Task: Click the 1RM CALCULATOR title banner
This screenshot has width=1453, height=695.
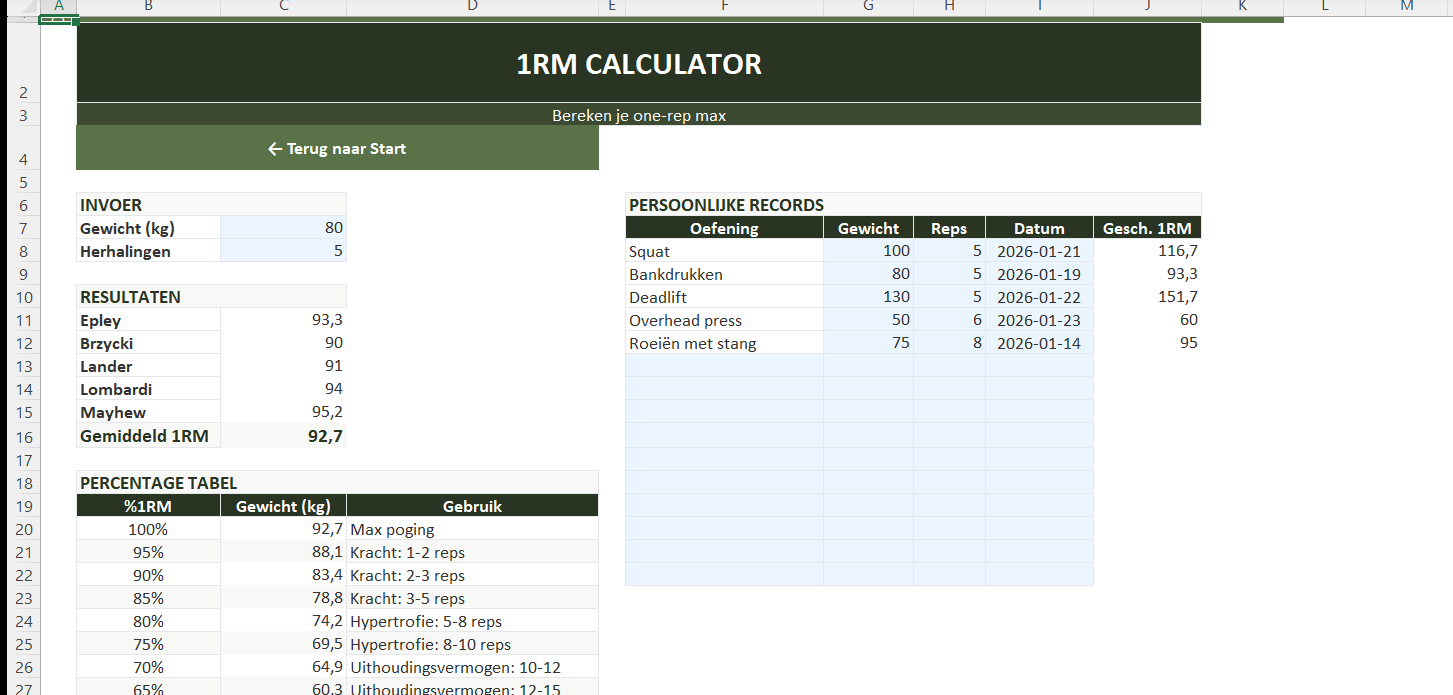Action: pos(638,64)
